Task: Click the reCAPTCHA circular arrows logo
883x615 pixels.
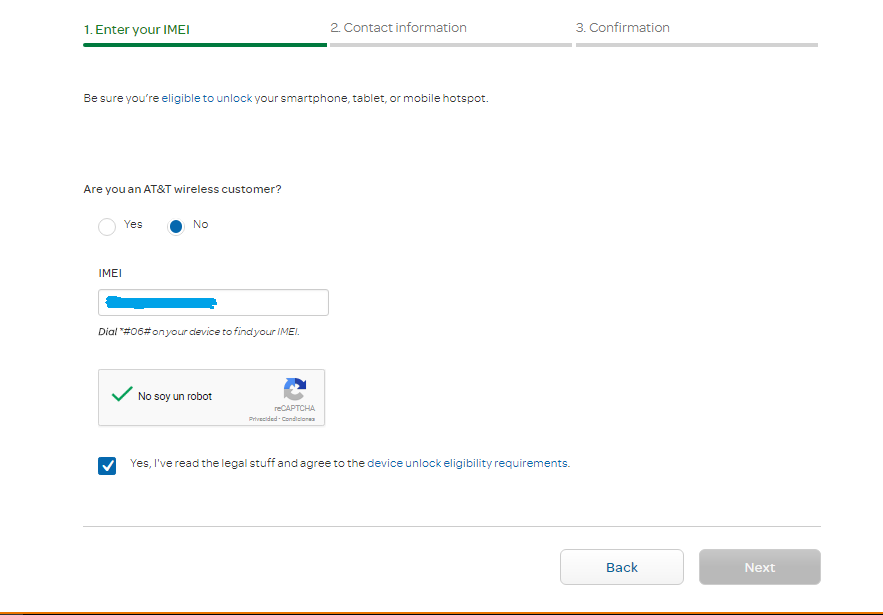Action: (294, 390)
